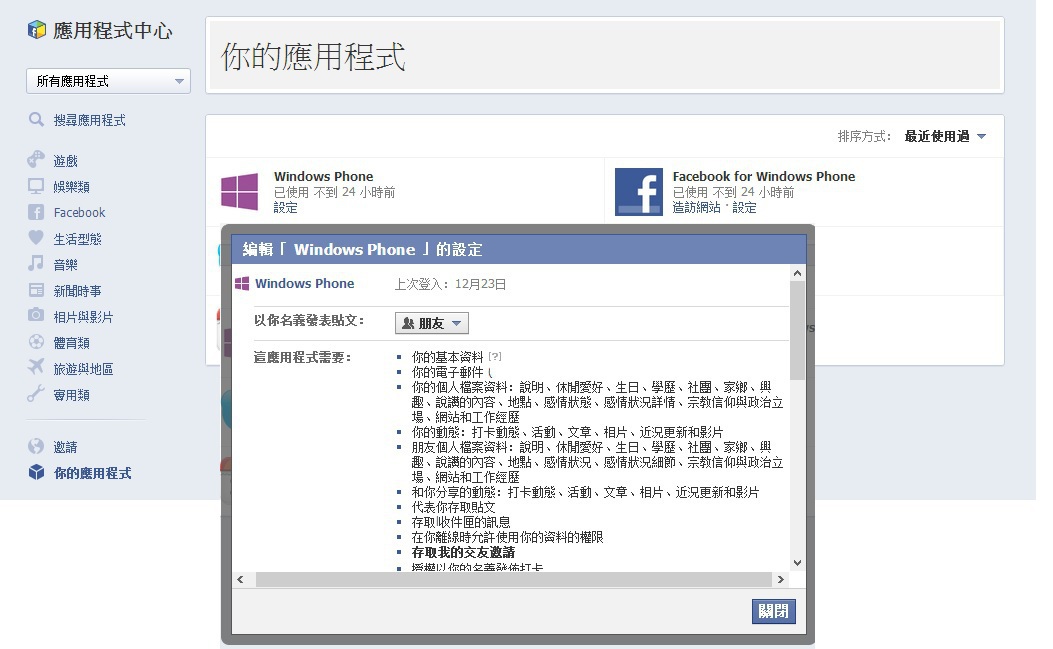Click the 存取收件匣的訊息 permission line
The width and height of the screenshot is (1053, 649).
pos(461,522)
